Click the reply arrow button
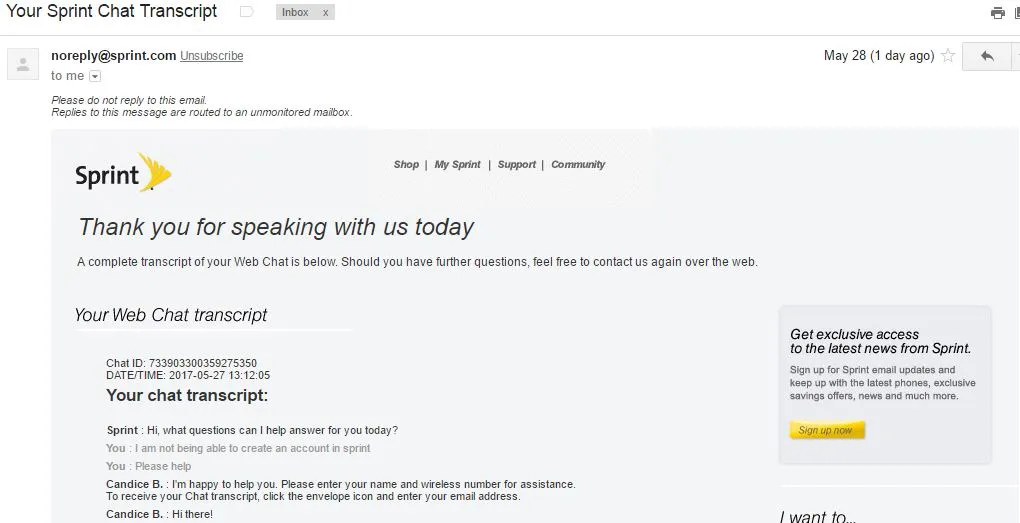This screenshot has width=1020, height=523. pyautogui.click(x=987, y=56)
